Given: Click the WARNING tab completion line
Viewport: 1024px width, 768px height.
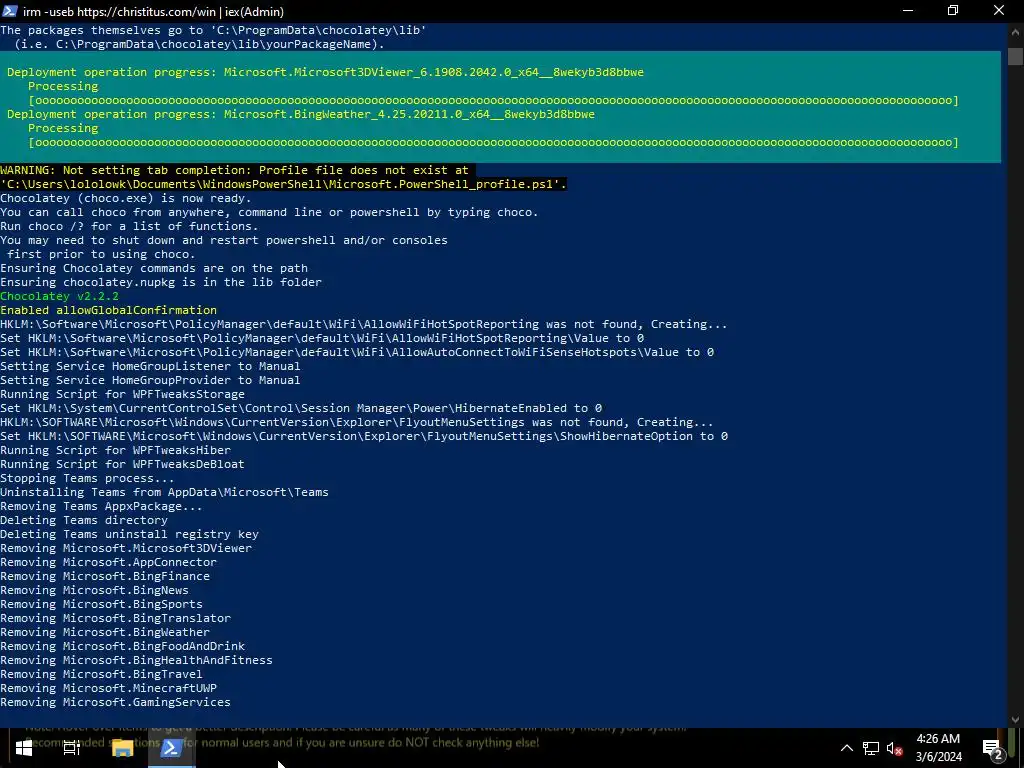Looking at the screenshot, I should 234,170.
